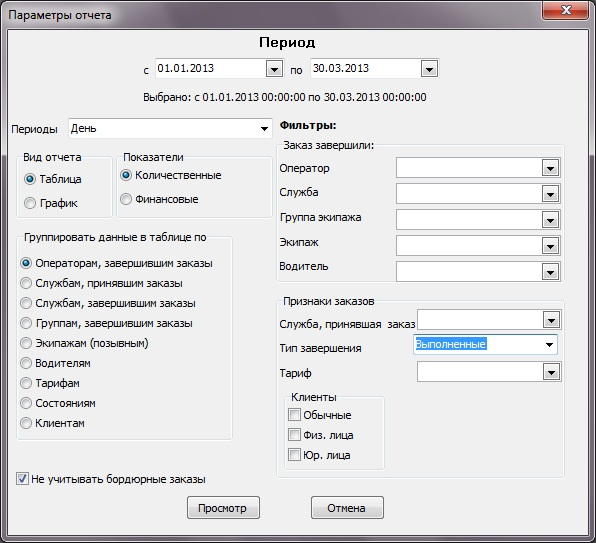Open the Оператор filter dropdown

point(550,168)
